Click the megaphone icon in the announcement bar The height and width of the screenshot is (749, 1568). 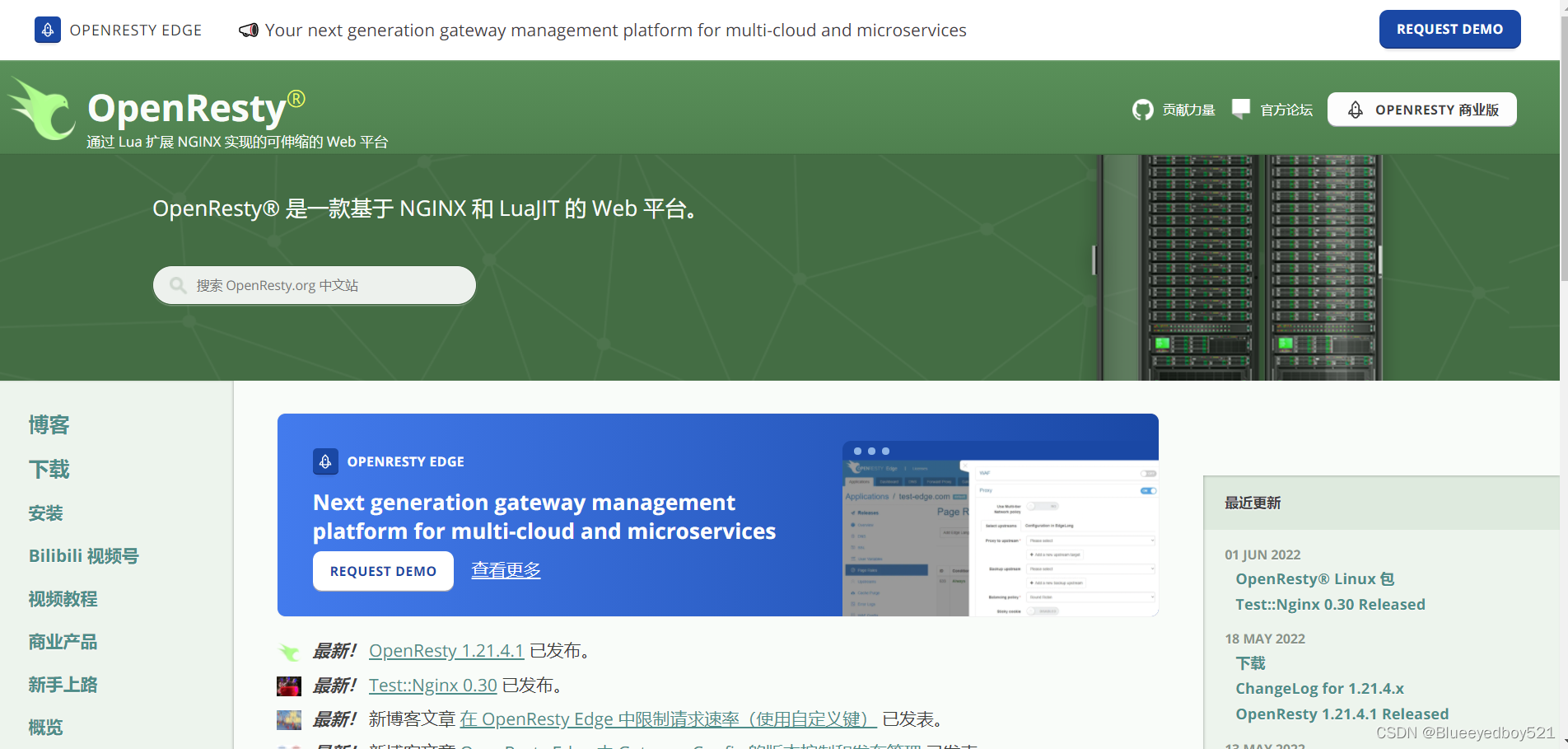click(248, 30)
